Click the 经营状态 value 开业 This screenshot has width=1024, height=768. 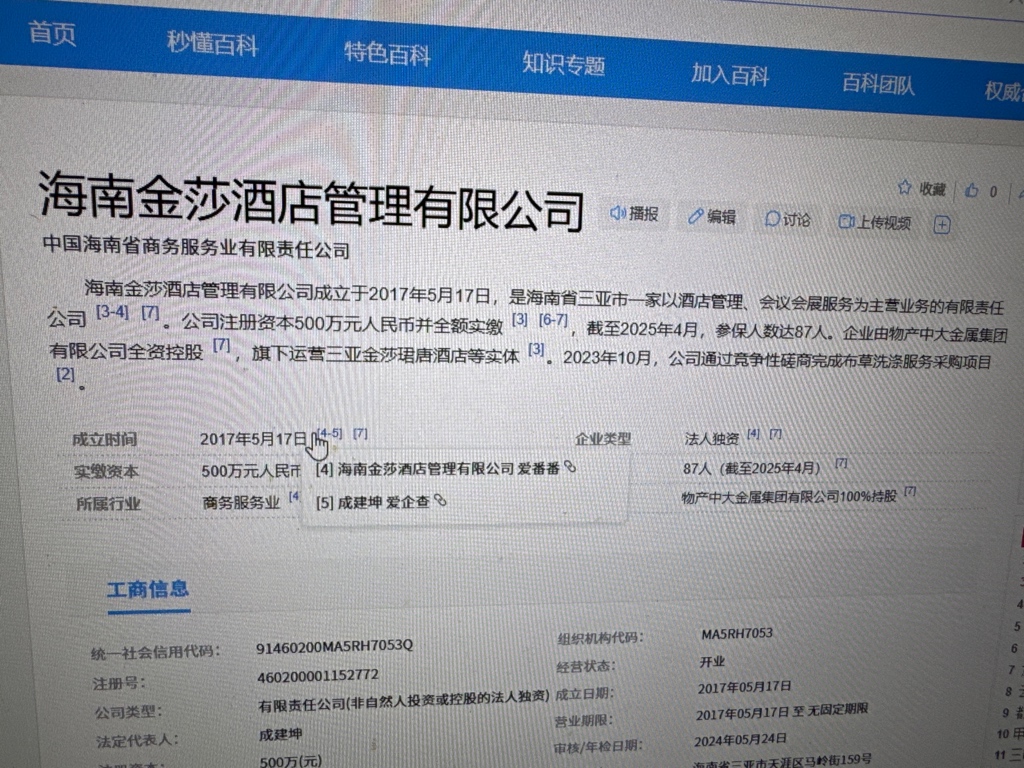[712, 662]
